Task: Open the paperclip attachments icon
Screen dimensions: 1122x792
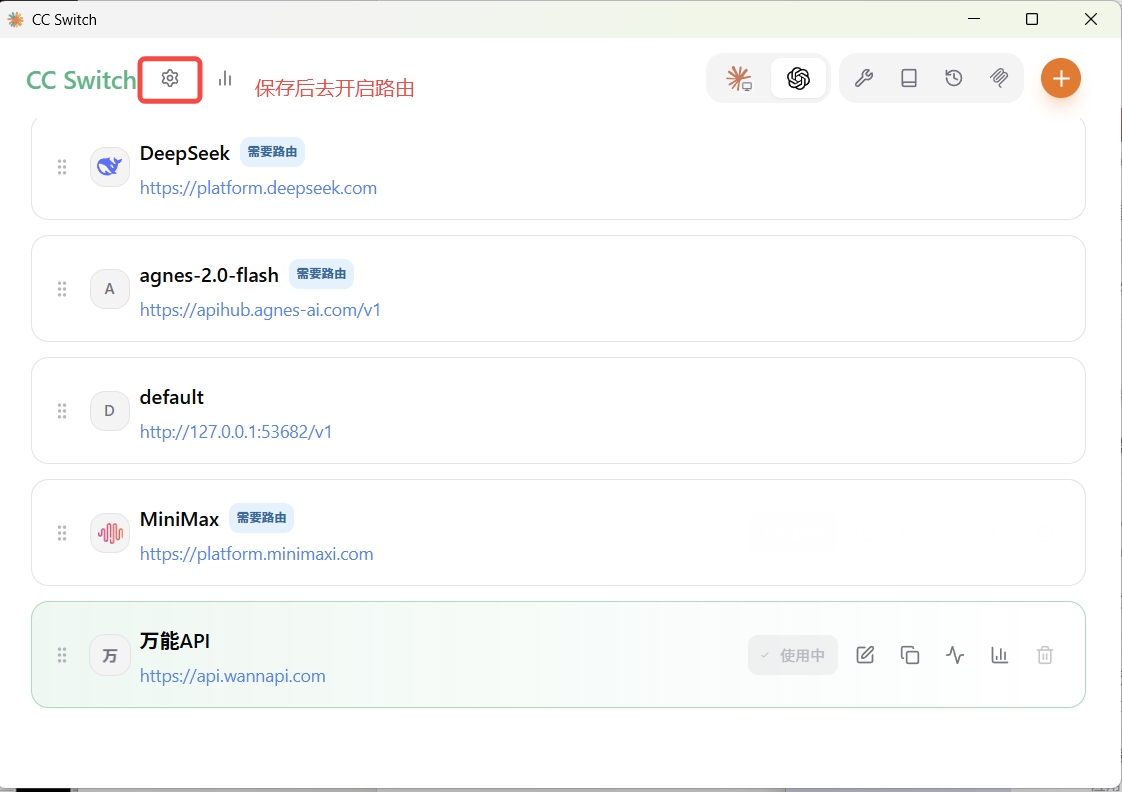Action: click(x=999, y=78)
